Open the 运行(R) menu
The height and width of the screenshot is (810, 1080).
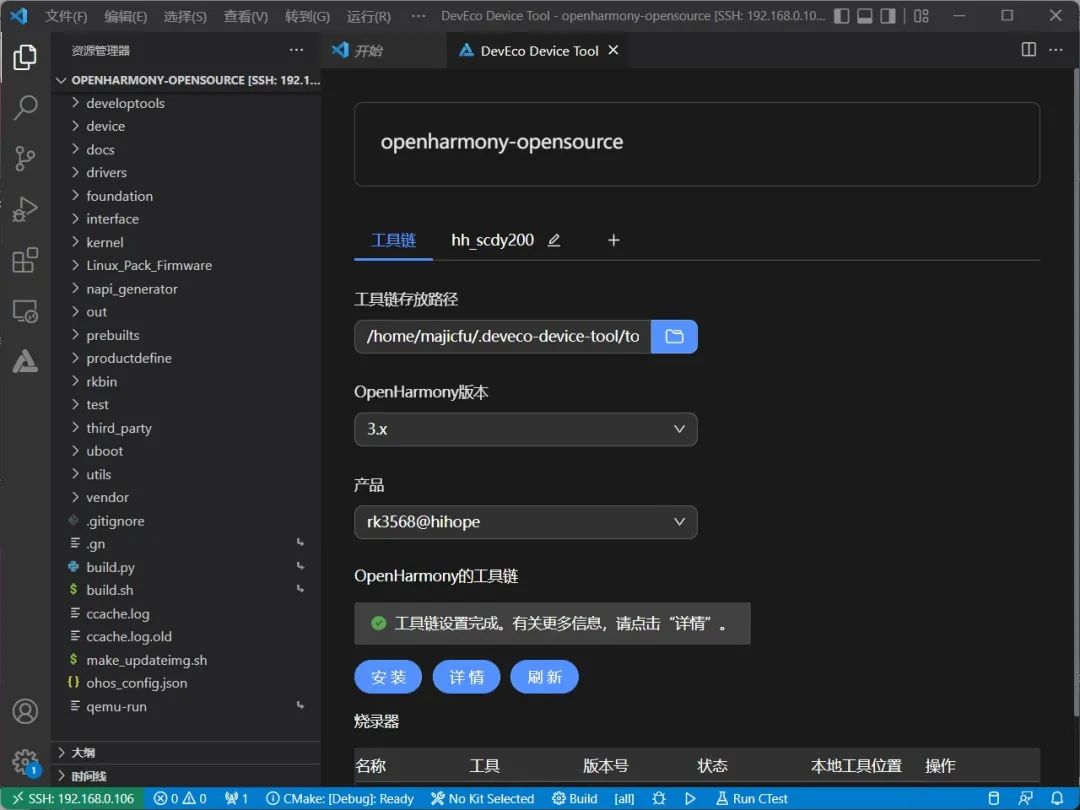click(x=368, y=16)
